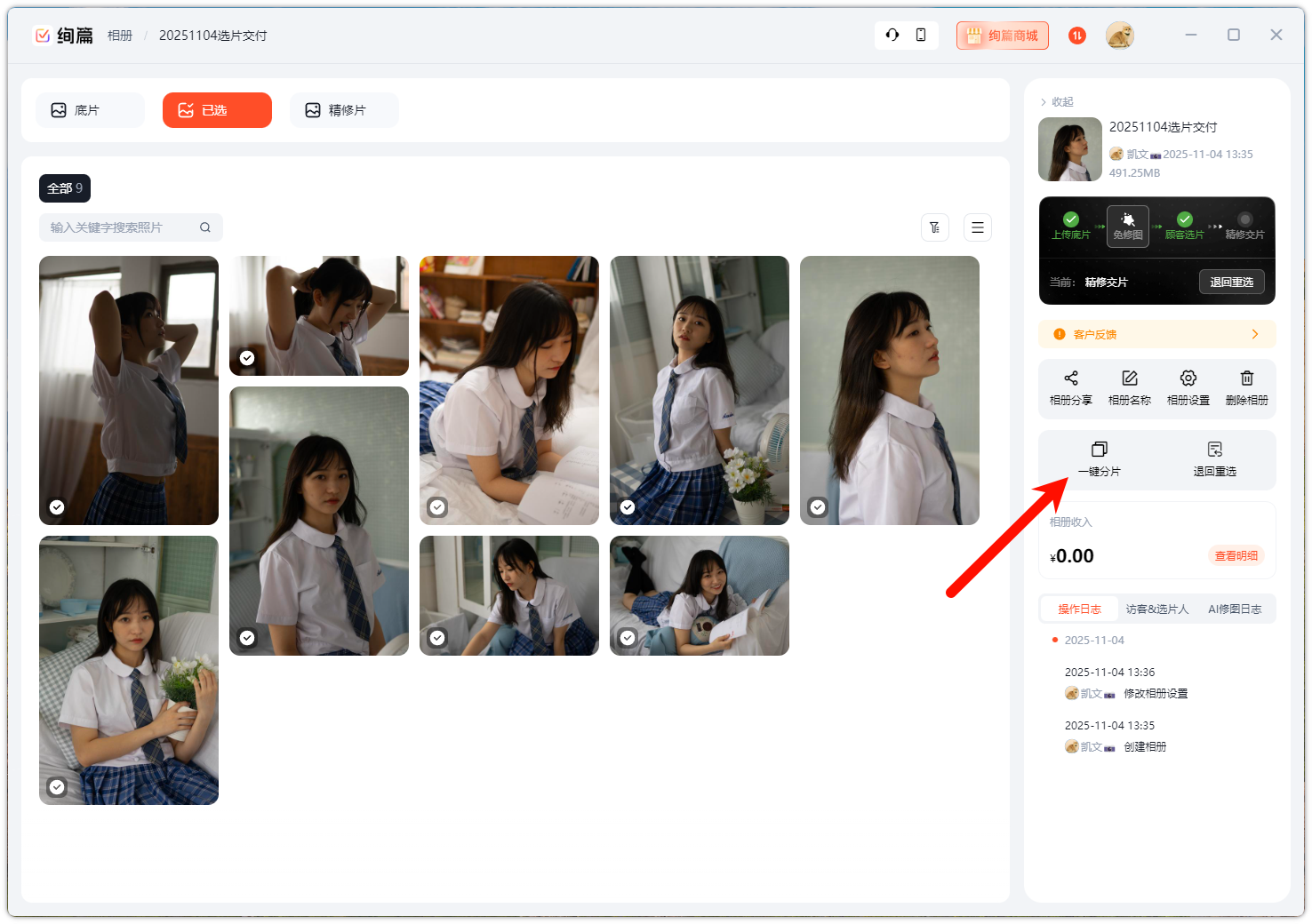The image size is (1312, 924).
Task: Click the filter icon above photo grid
Action: tap(935, 227)
